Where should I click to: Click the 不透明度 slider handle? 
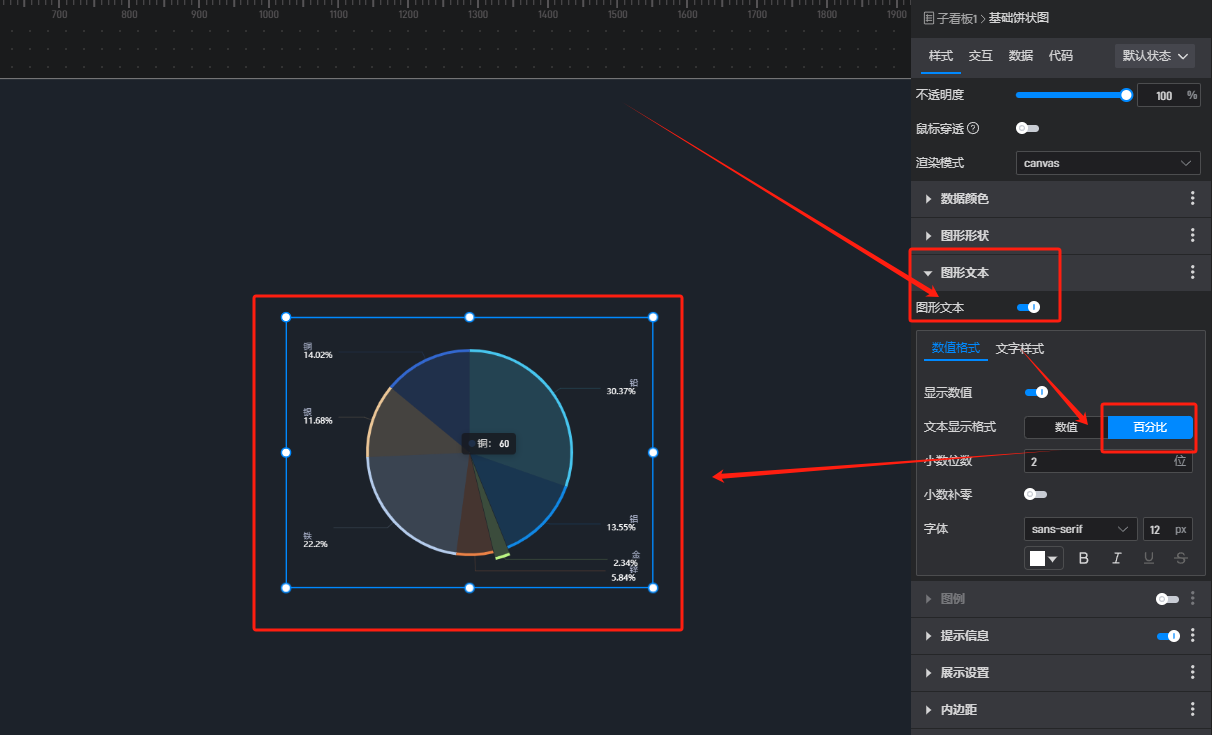(x=1127, y=95)
